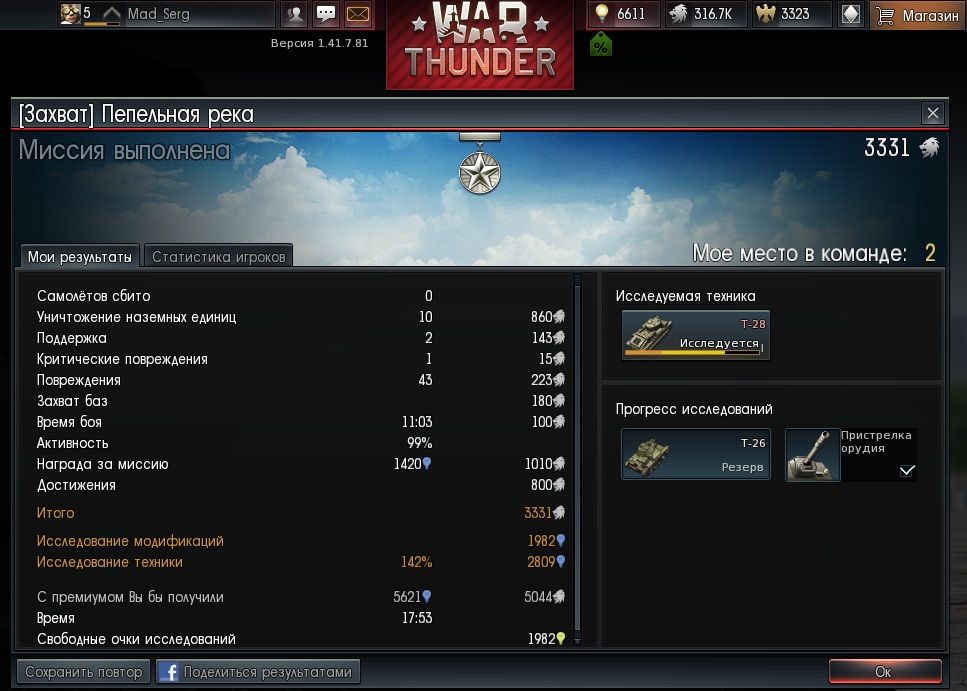Viewport: 967px width, 691px height.
Task: Open the chat speech bubble icon
Action: [326, 14]
